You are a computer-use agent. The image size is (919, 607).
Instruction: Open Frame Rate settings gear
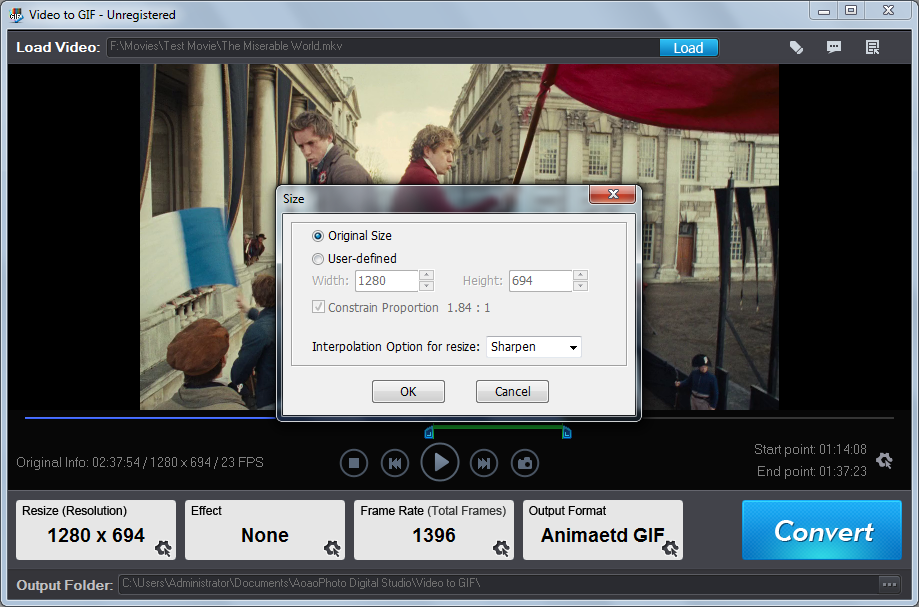(x=501, y=548)
